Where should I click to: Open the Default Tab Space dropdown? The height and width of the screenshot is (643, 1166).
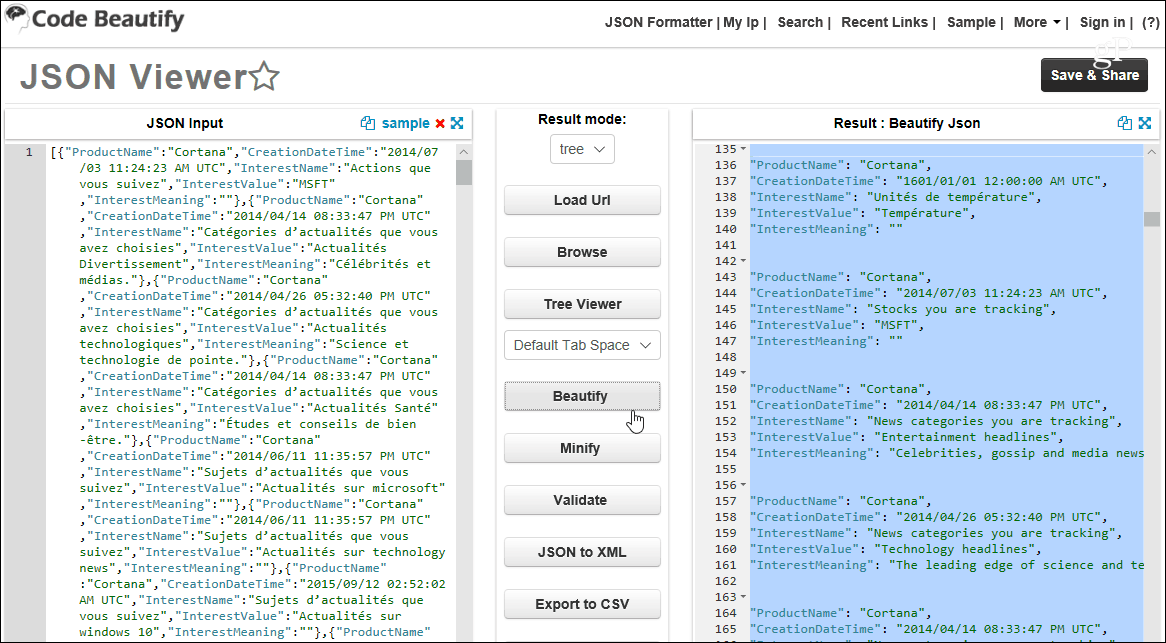point(582,345)
